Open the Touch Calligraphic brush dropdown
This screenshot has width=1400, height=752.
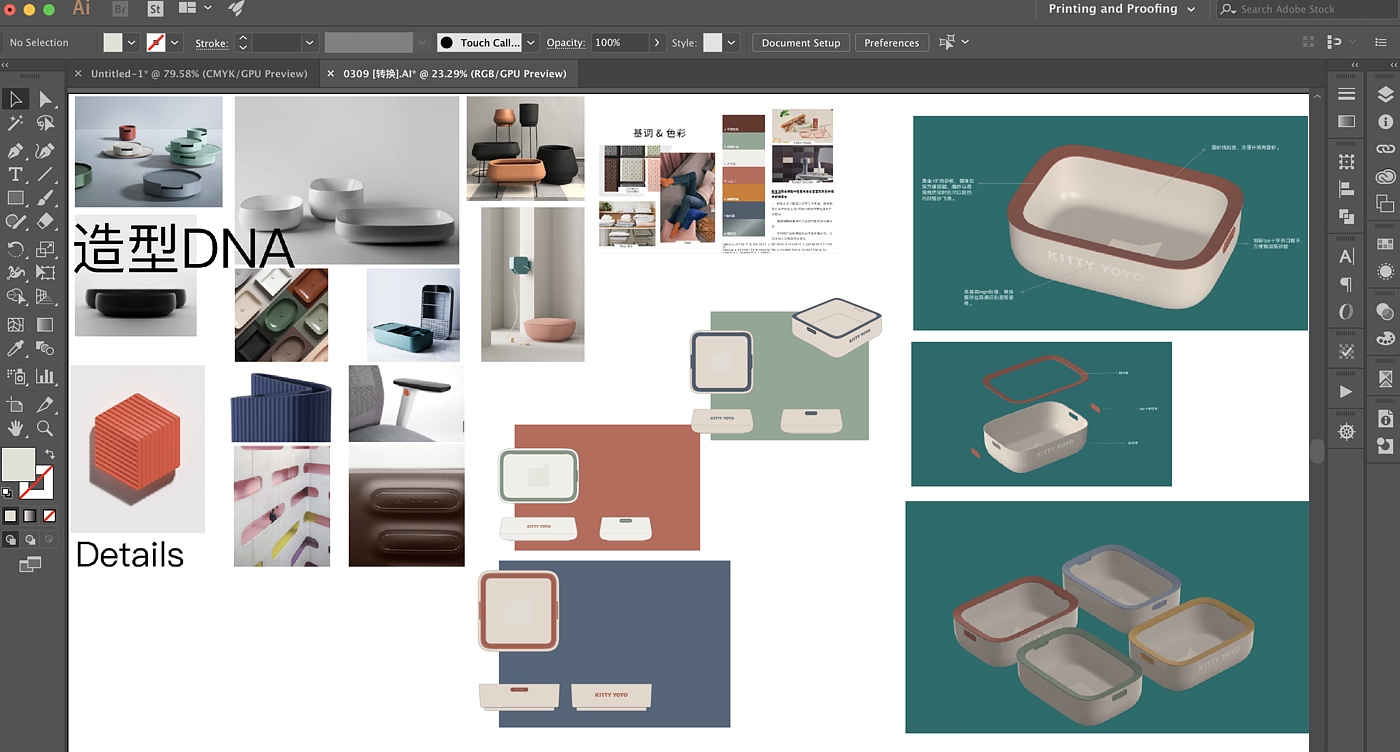point(530,43)
